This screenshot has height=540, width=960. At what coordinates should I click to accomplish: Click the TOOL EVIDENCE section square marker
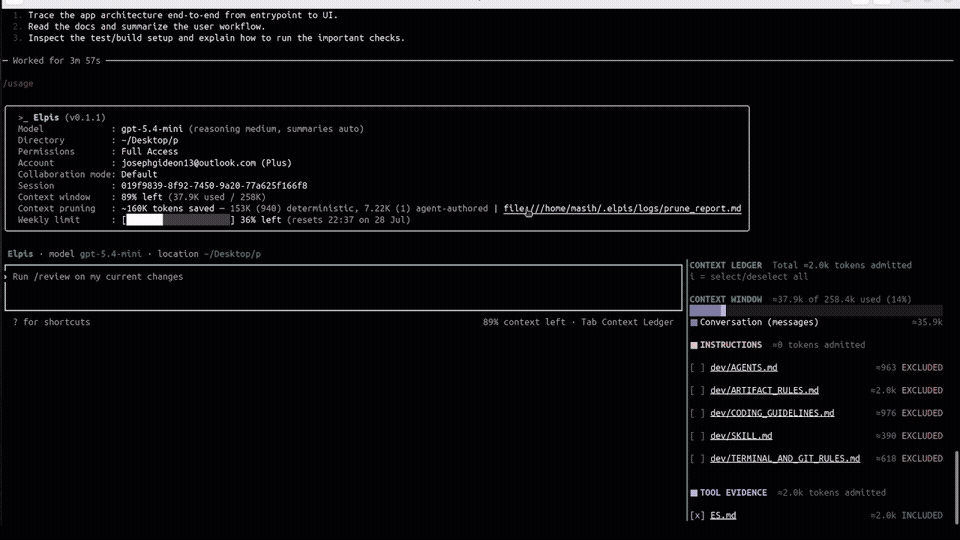point(694,493)
